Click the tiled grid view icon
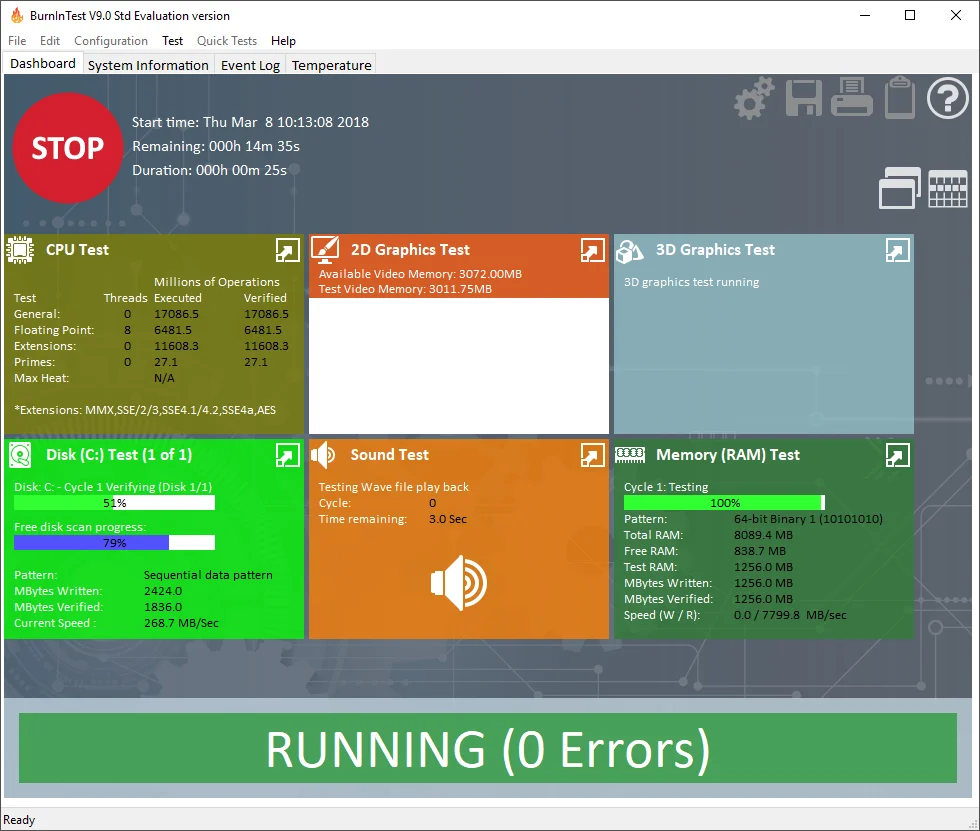The height and width of the screenshot is (831, 980). click(948, 188)
